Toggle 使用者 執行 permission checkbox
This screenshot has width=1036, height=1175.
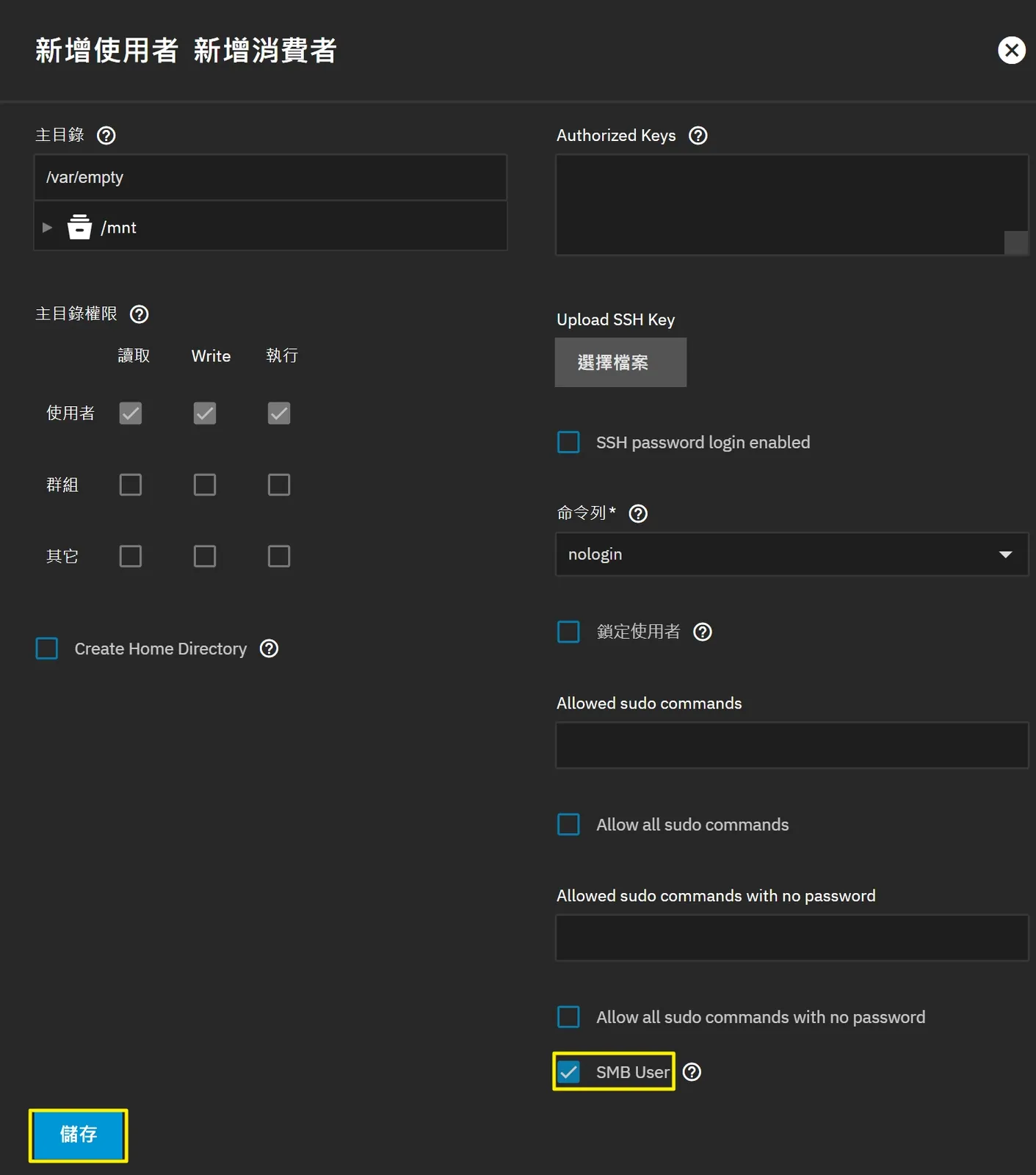point(279,413)
